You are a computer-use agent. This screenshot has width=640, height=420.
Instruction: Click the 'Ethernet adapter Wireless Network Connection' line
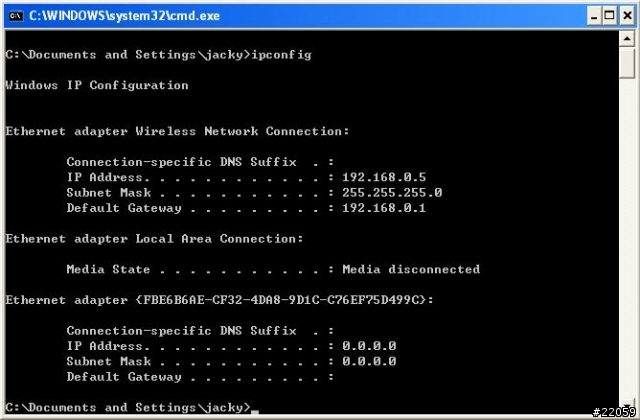pyautogui.click(x=178, y=131)
